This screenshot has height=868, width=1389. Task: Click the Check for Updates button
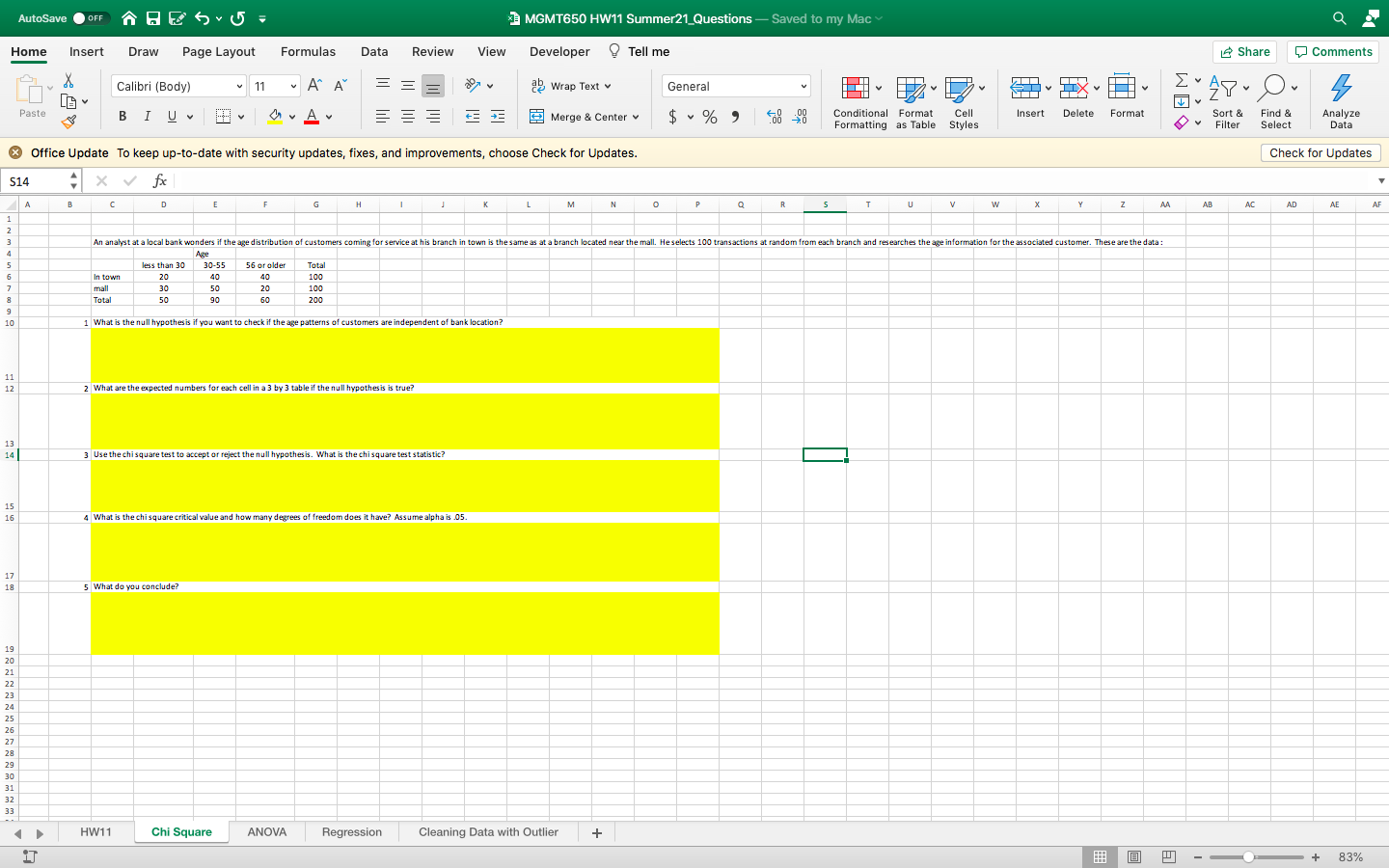click(x=1321, y=152)
